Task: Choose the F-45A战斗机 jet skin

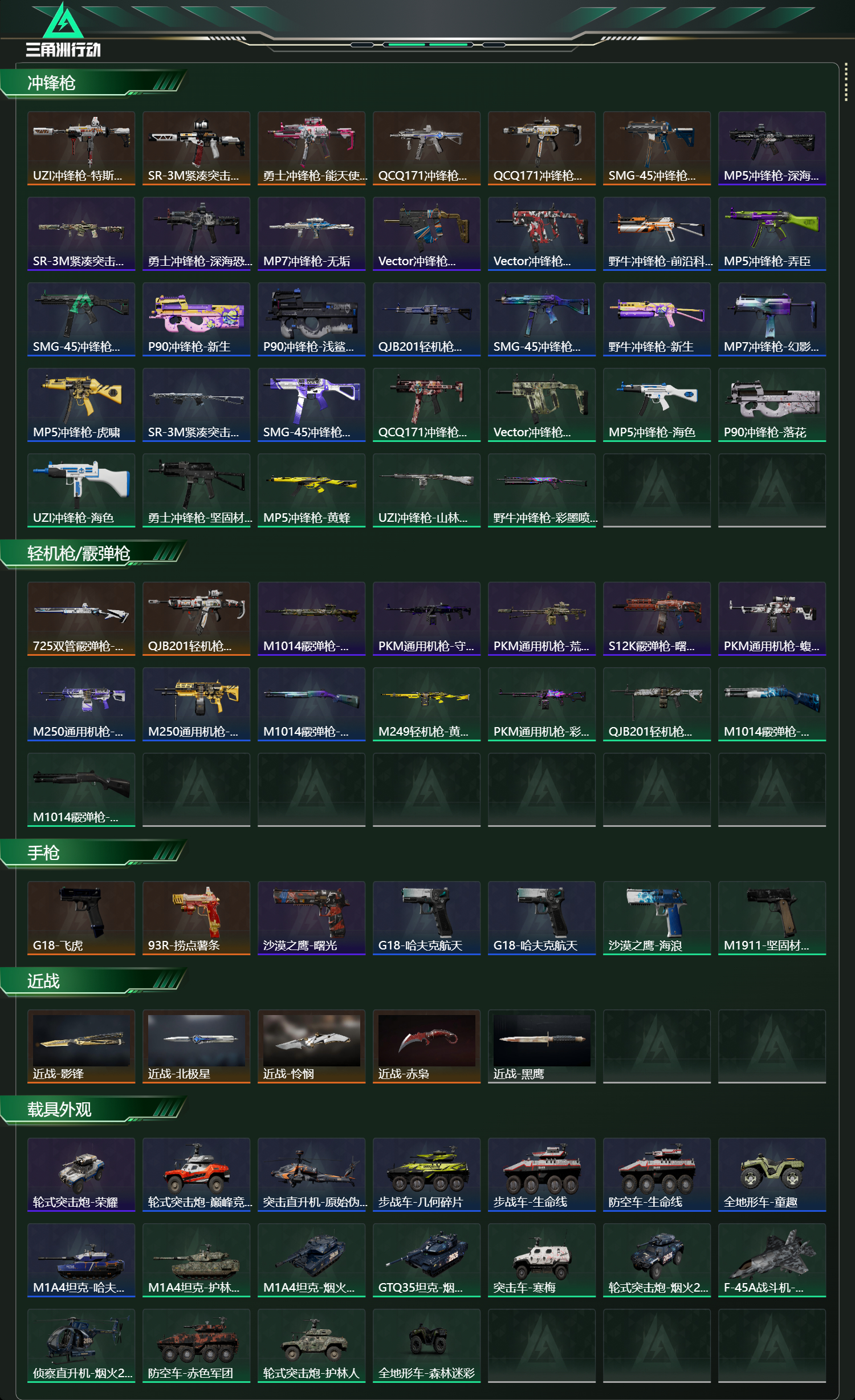Action: click(772, 1260)
